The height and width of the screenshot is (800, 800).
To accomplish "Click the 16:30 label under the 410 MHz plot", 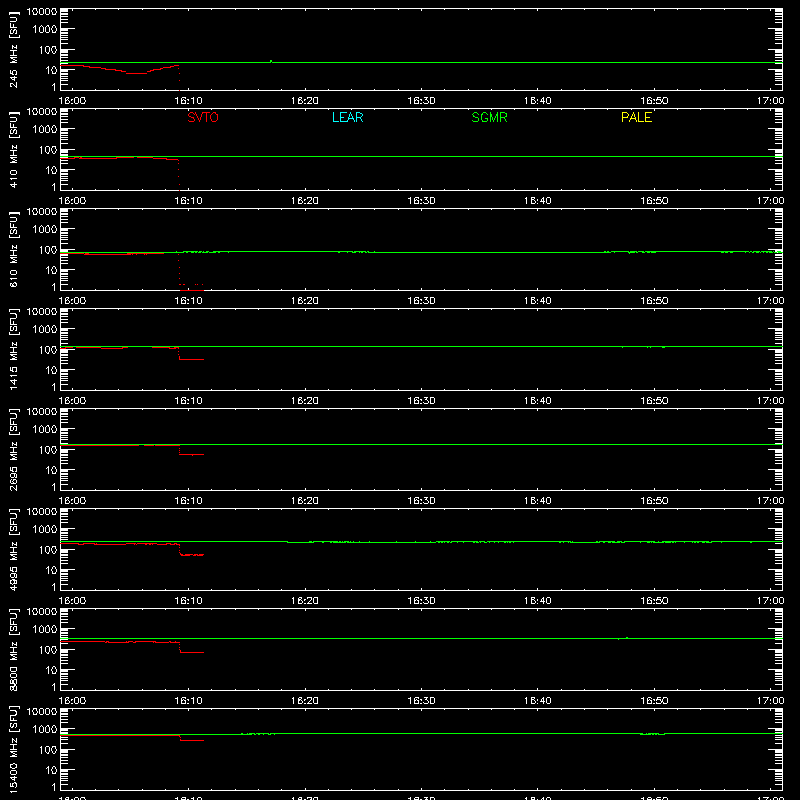I will click(x=421, y=201).
